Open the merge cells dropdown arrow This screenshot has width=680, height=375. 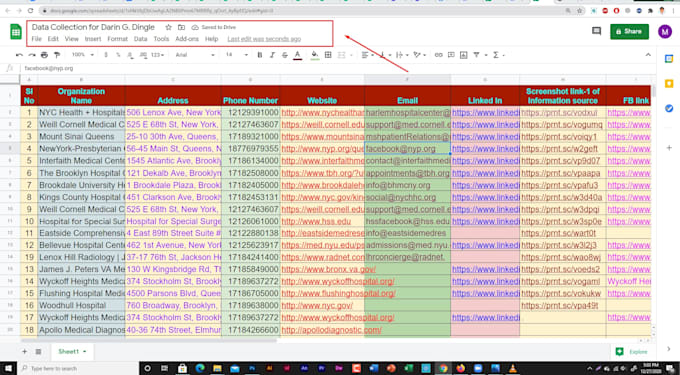tap(351, 55)
